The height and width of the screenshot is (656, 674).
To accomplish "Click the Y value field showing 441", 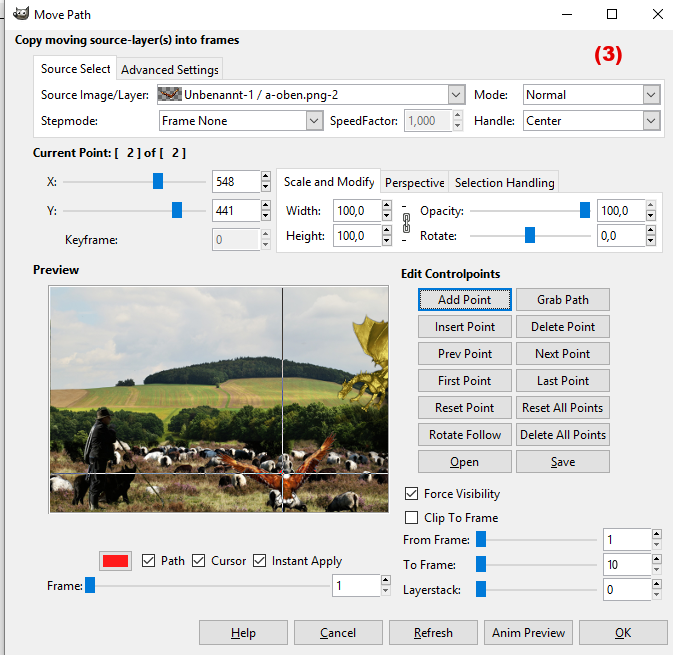I will pos(236,211).
